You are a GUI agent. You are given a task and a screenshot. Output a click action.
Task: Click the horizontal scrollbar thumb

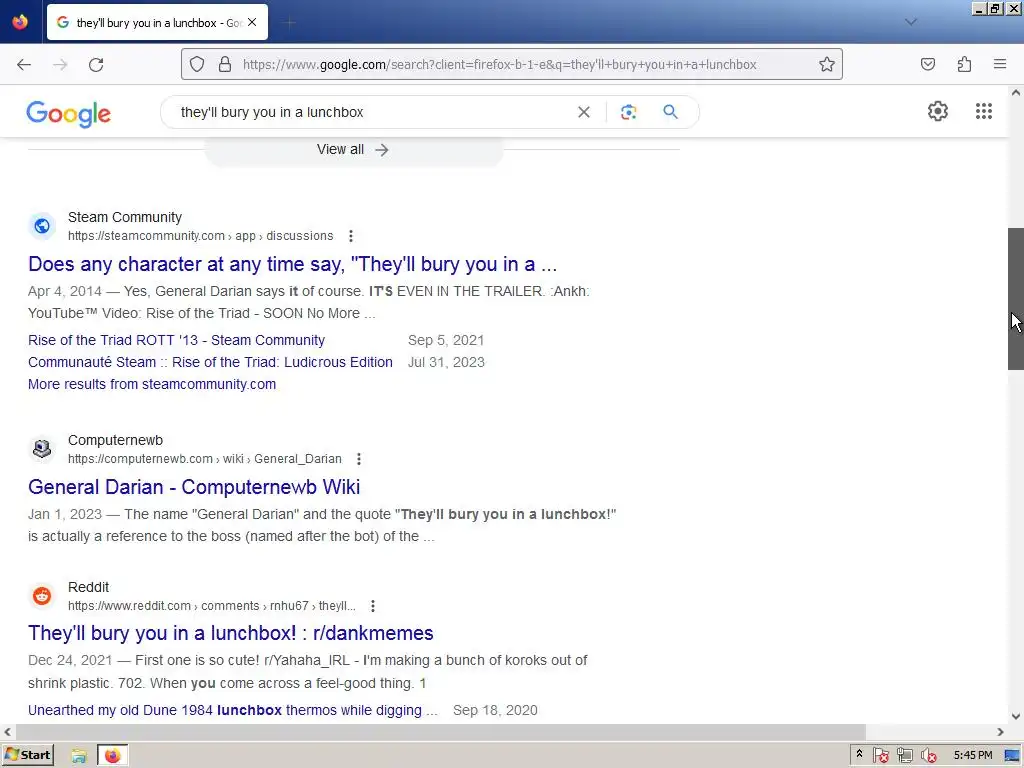[x=440, y=732]
